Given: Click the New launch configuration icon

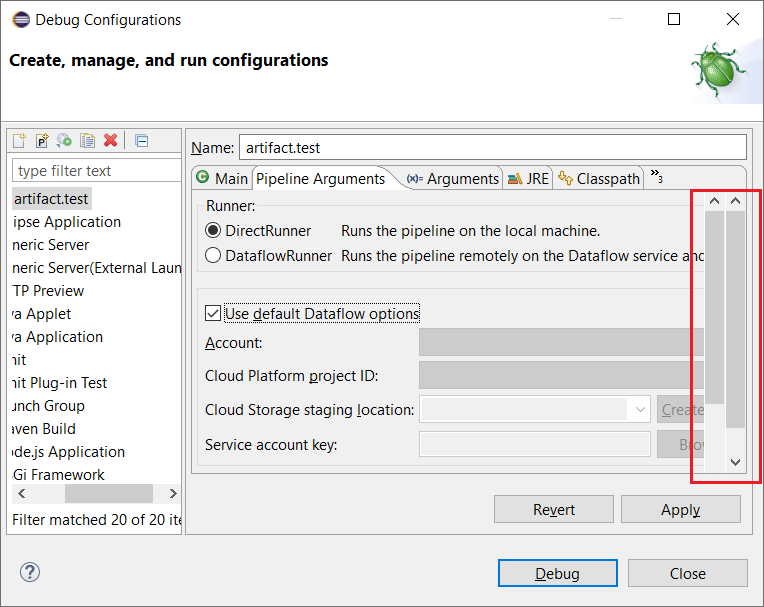Looking at the screenshot, I should pos(19,141).
